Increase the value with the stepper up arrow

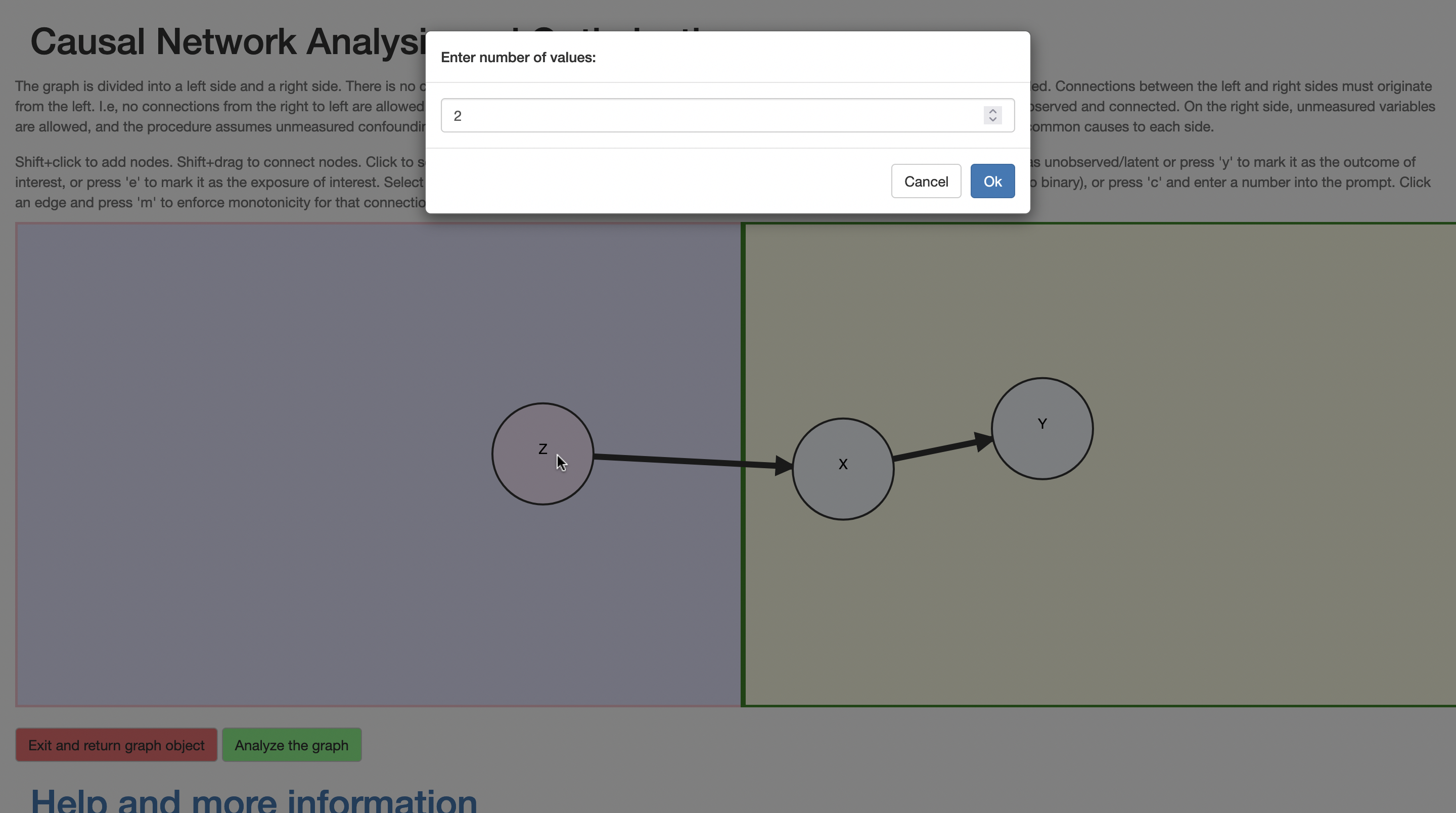[992, 111]
